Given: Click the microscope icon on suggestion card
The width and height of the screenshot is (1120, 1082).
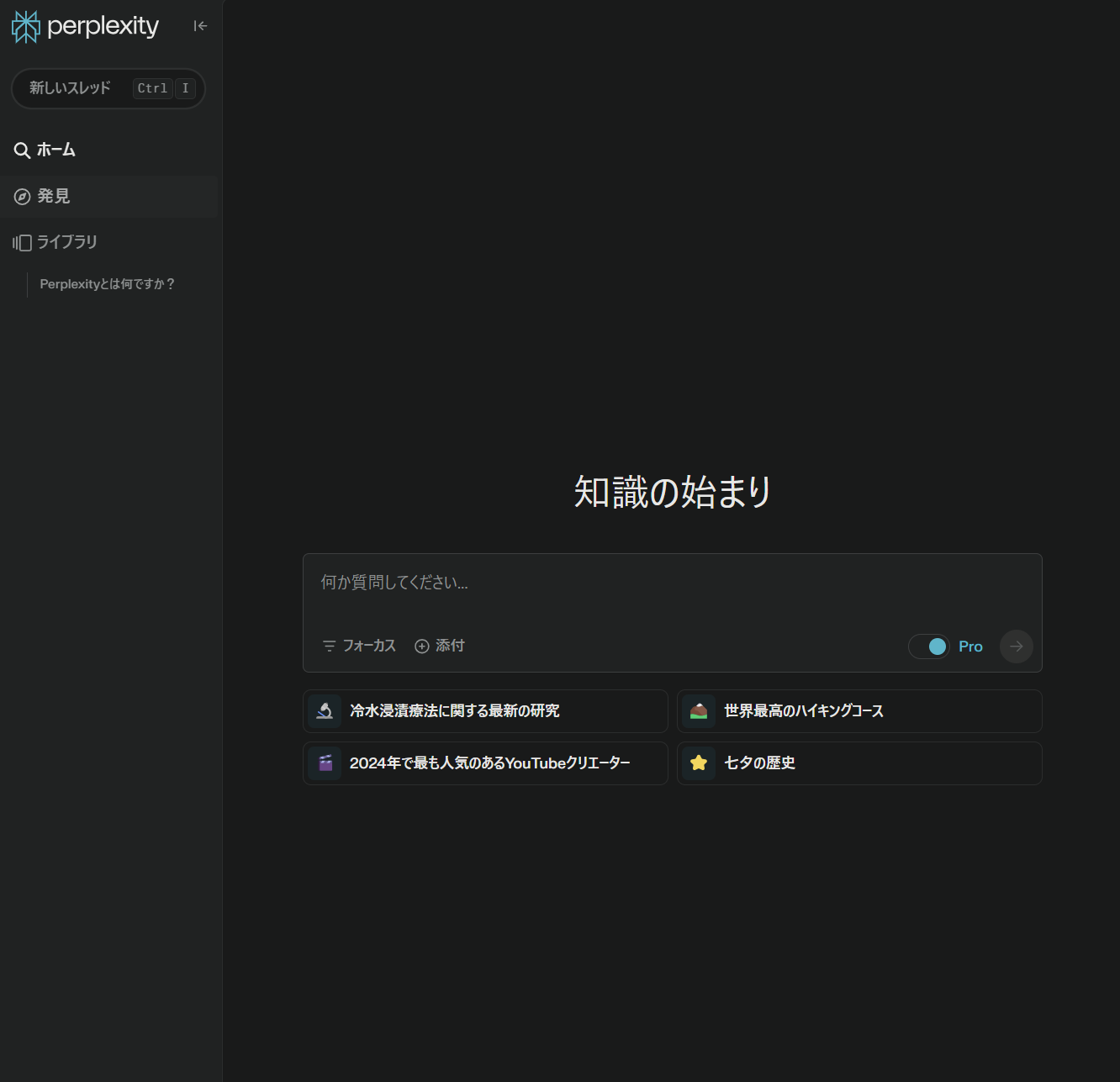Looking at the screenshot, I should pos(325,711).
